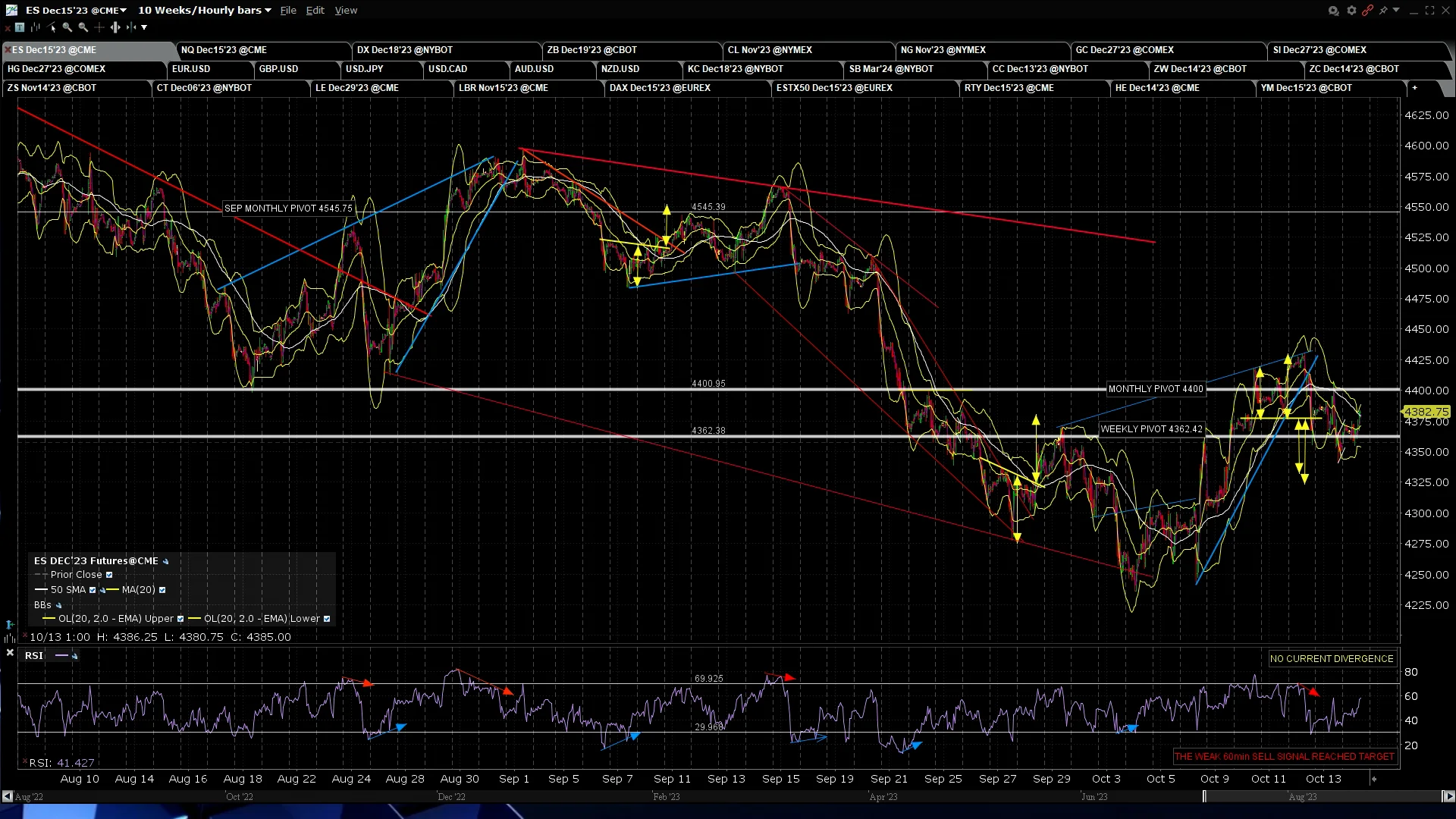This screenshot has height=819, width=1456.
Task: Open the View menu
Action: pos(346,10)
